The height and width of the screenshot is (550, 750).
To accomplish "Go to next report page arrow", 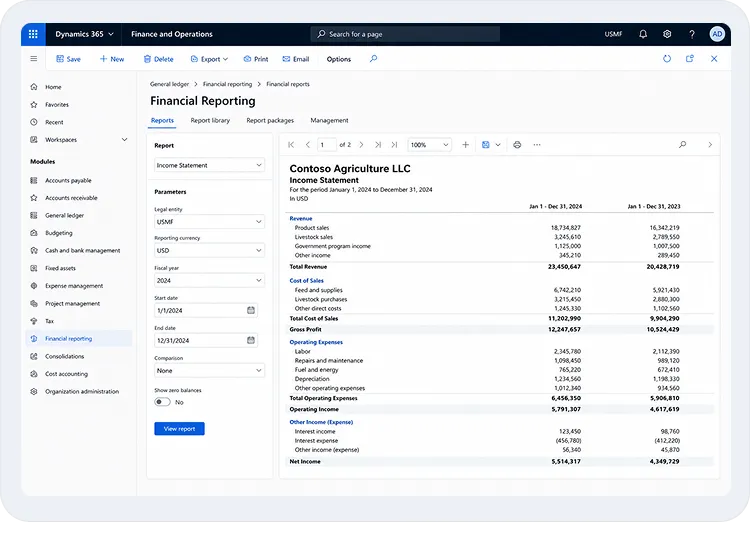I will click(x=361, y=144).
